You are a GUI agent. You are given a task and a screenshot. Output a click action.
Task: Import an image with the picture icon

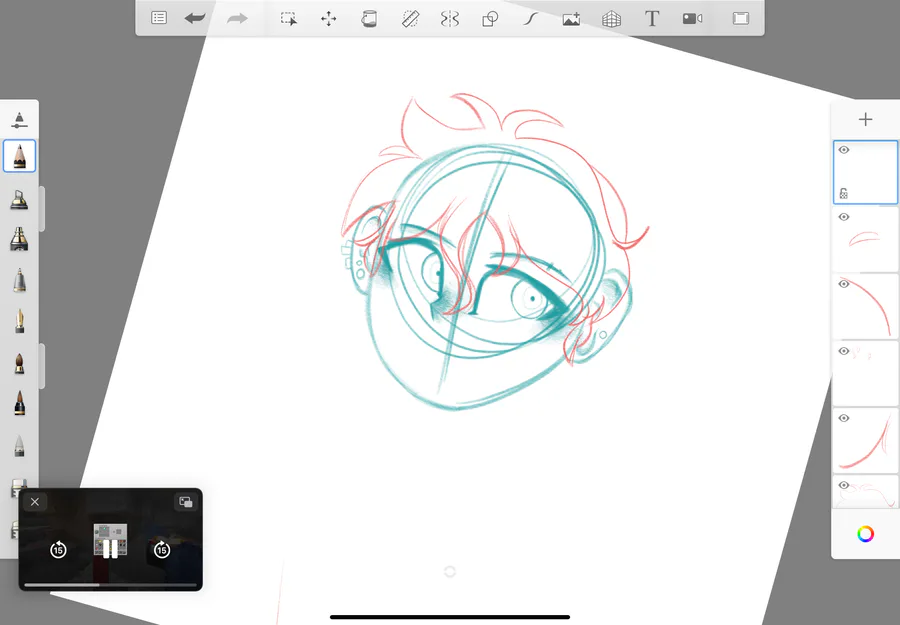571,19
